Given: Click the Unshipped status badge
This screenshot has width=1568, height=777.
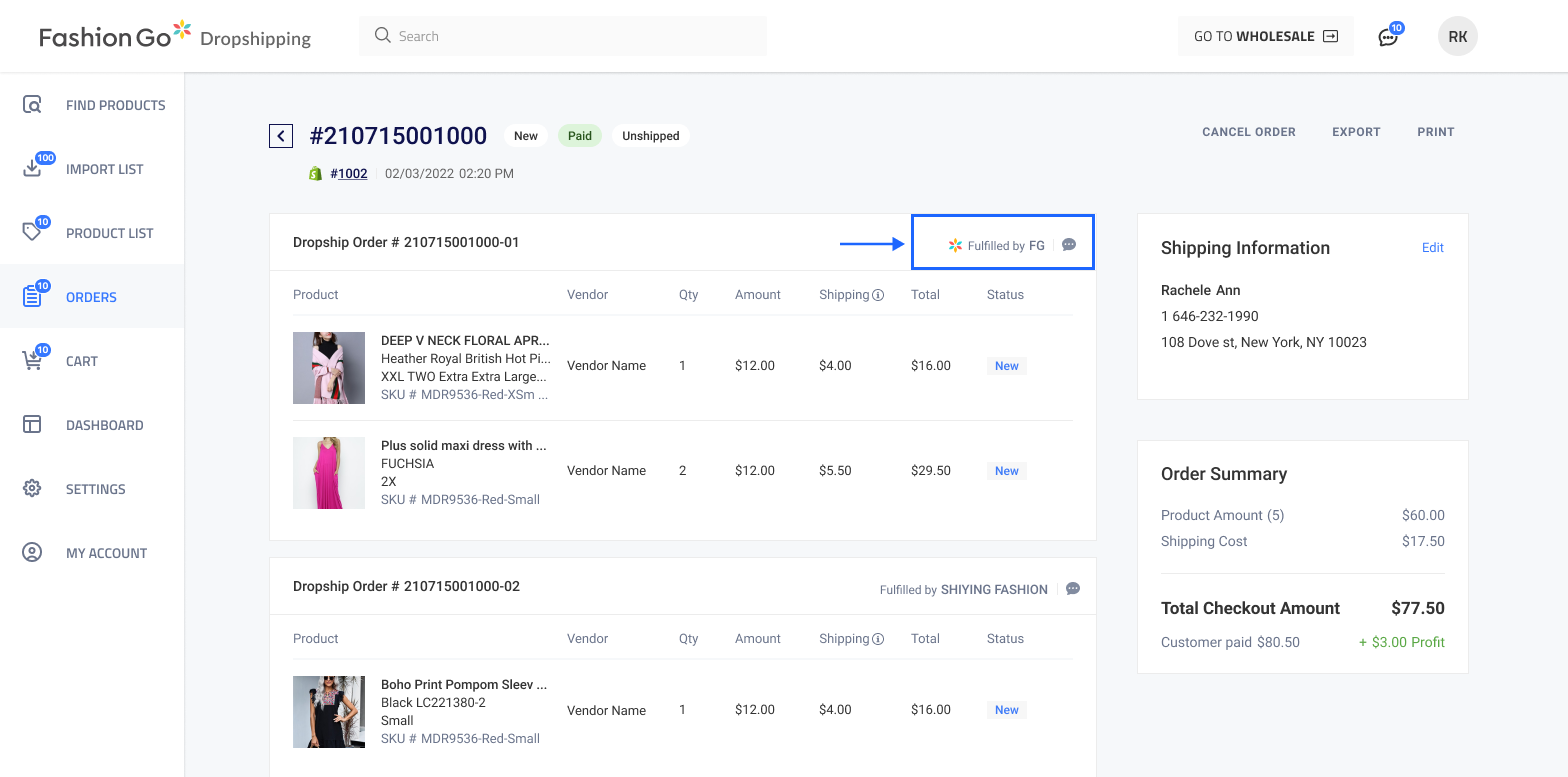Looking at the screenshot, I should 651,136.
